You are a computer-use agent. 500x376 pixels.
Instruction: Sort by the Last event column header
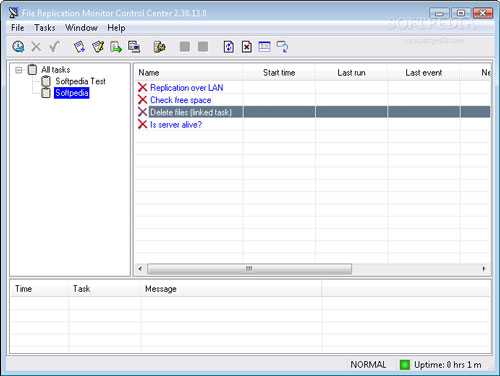coord(424,72)
